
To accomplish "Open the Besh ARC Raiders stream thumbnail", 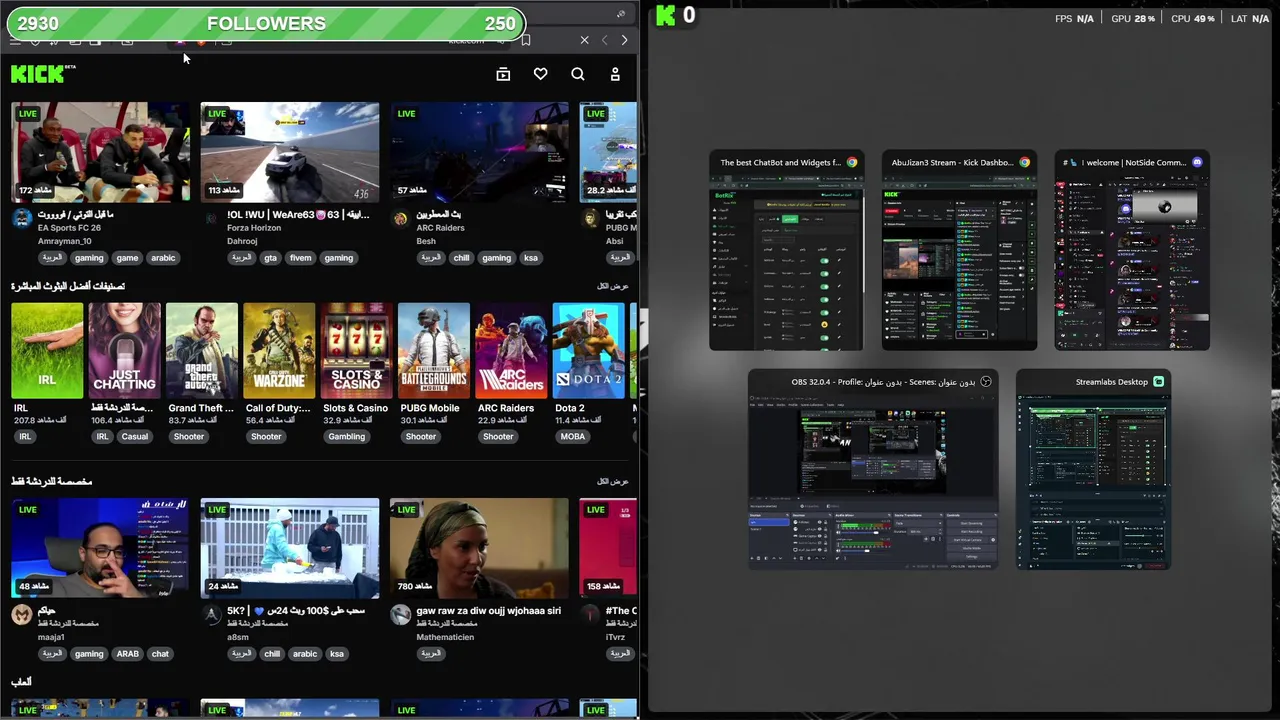I will 479,152.
